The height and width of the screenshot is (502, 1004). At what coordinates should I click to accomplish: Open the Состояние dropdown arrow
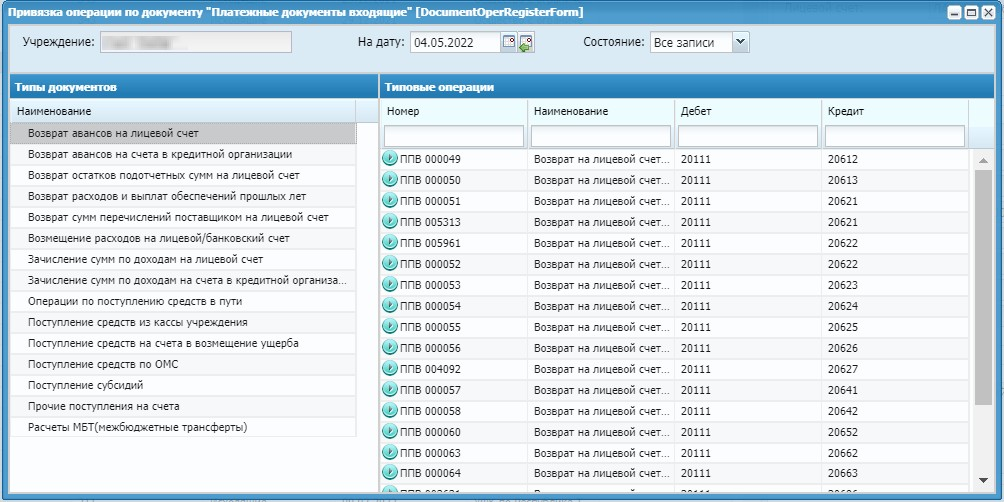740,43
